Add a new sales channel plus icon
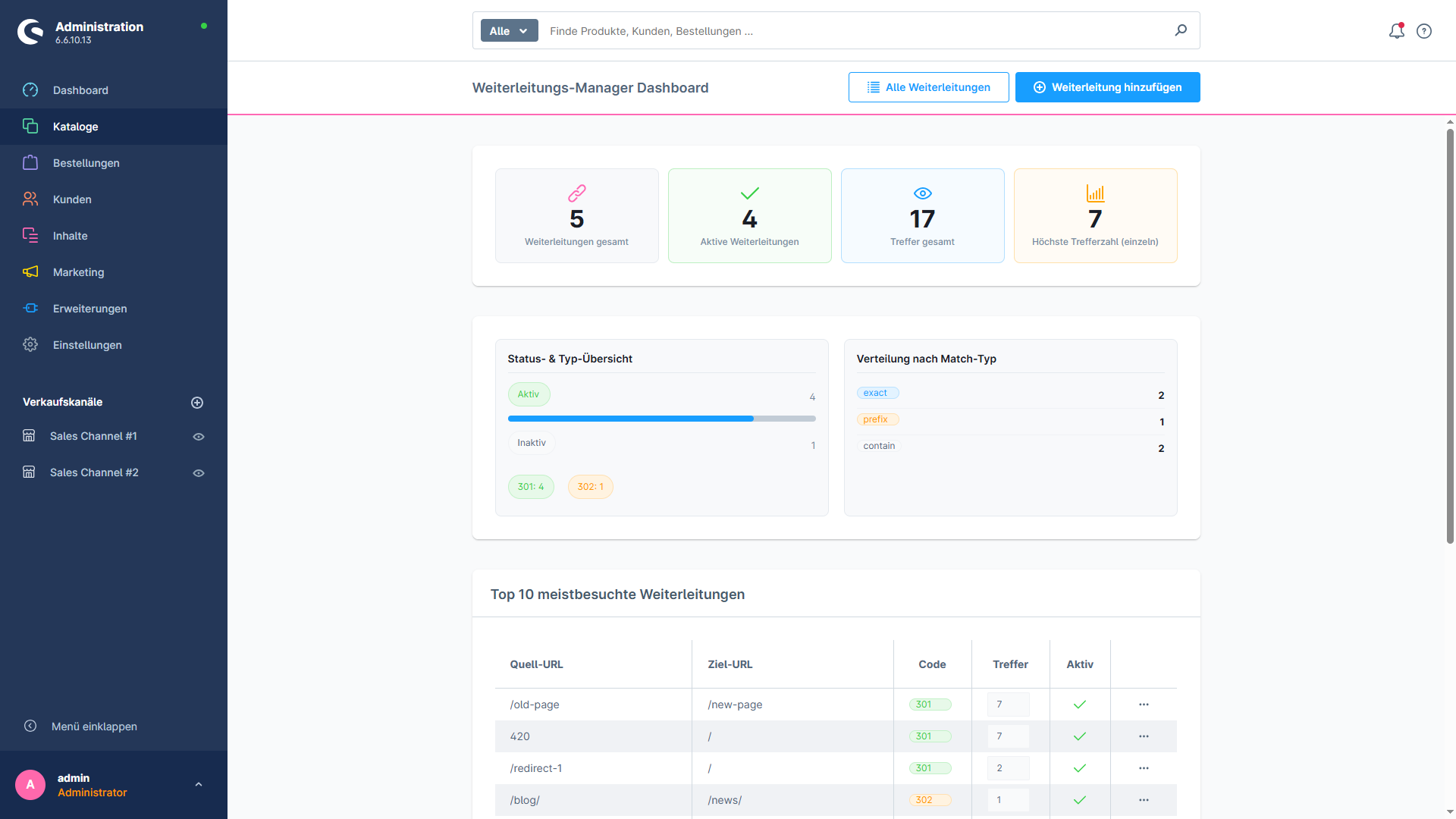 coord(197,403)
